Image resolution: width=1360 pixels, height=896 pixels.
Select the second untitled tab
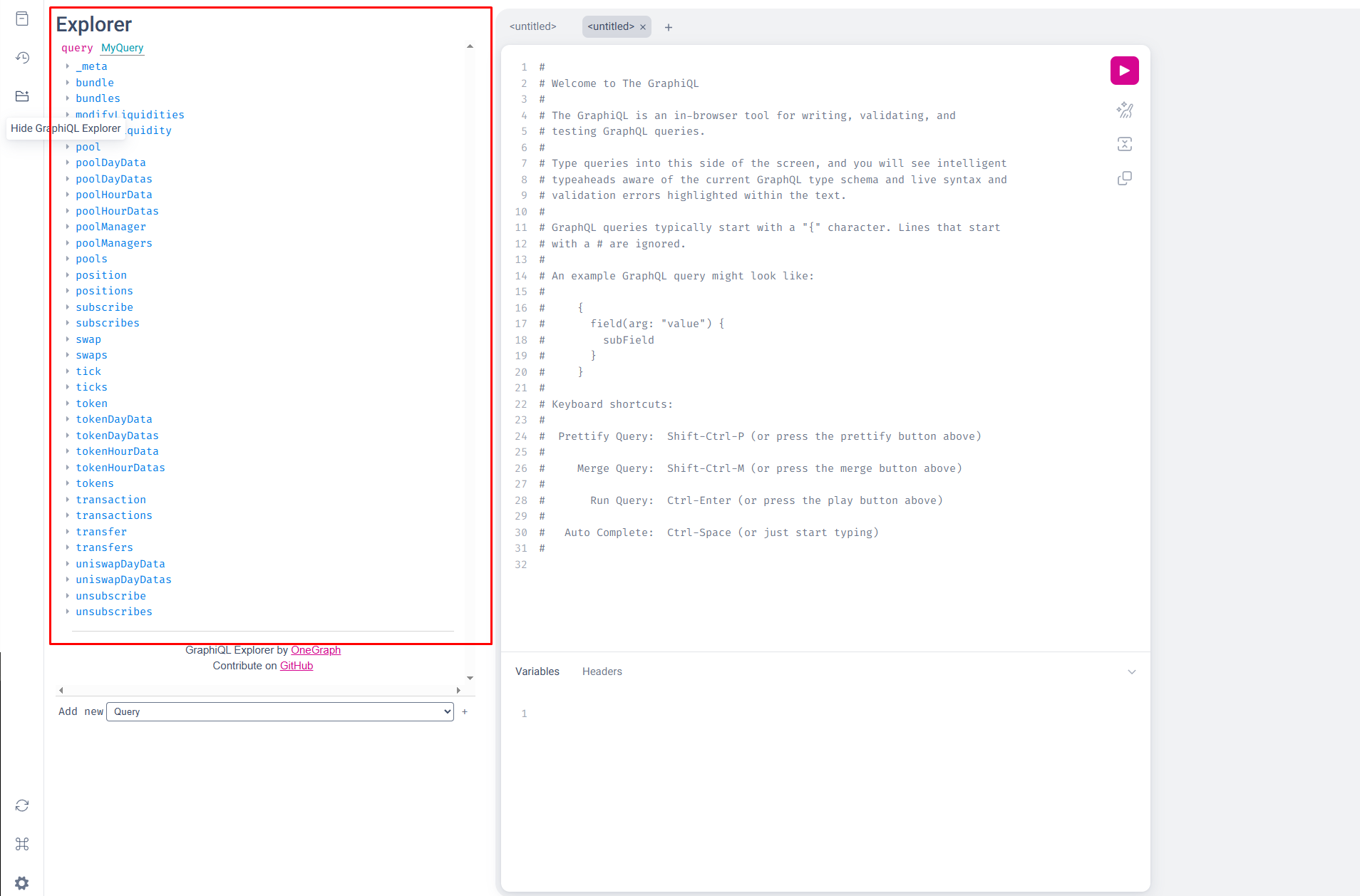click(611, 26)
